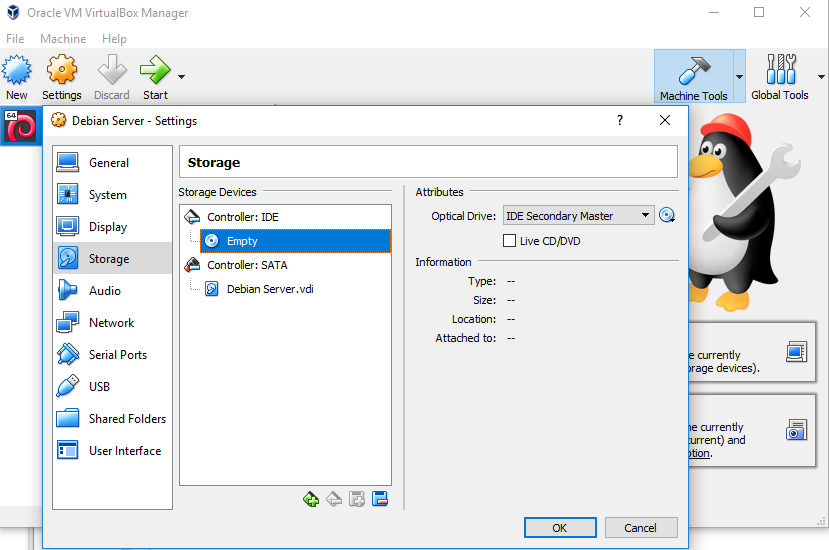The height and width of the screenshot is (550, 829).
Task: Click the Details tool icon in background window
Action: point(796,352)
